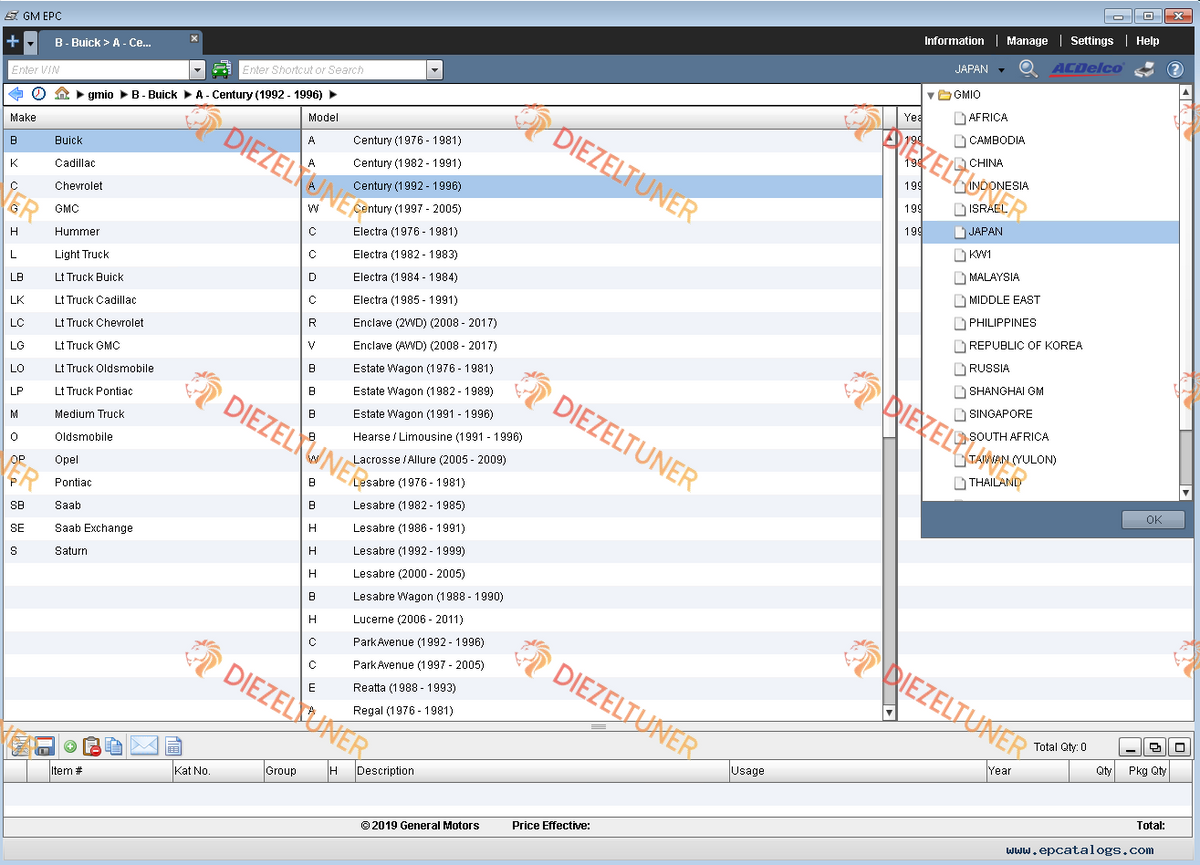Minimize the parts list panel
The height and width of the screenshot is (865, 1200).
point(1129,747)
